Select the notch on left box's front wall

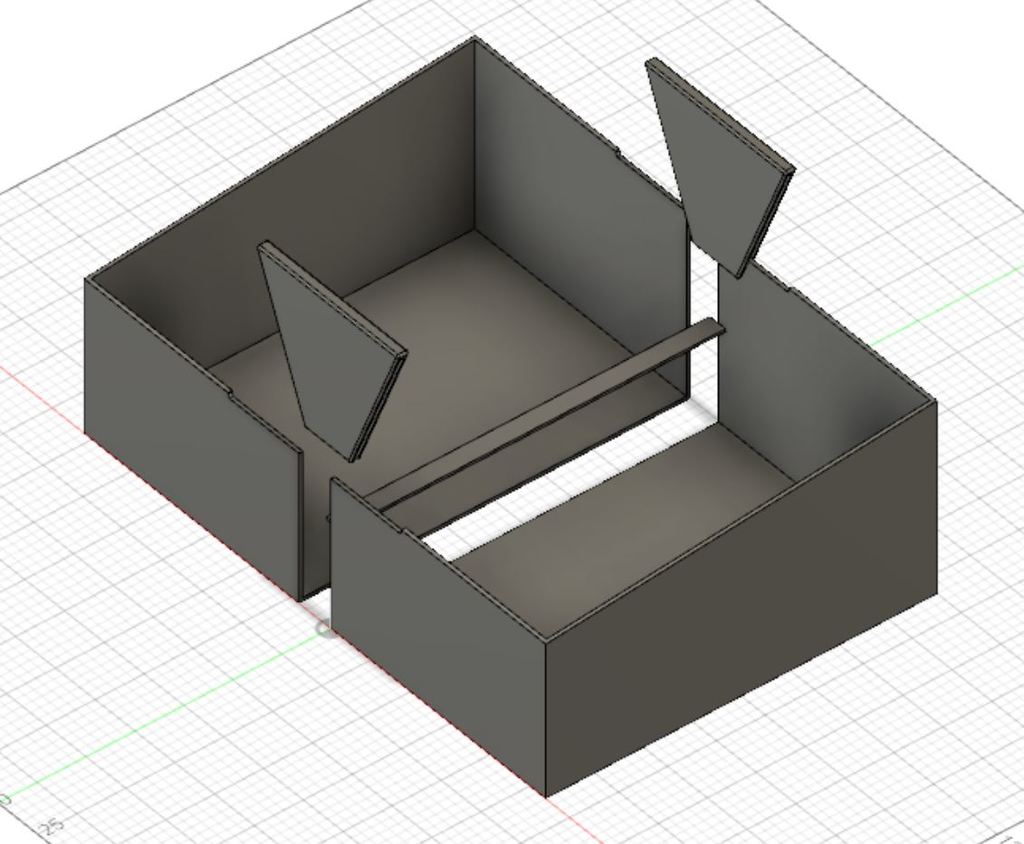coord(231,392)
